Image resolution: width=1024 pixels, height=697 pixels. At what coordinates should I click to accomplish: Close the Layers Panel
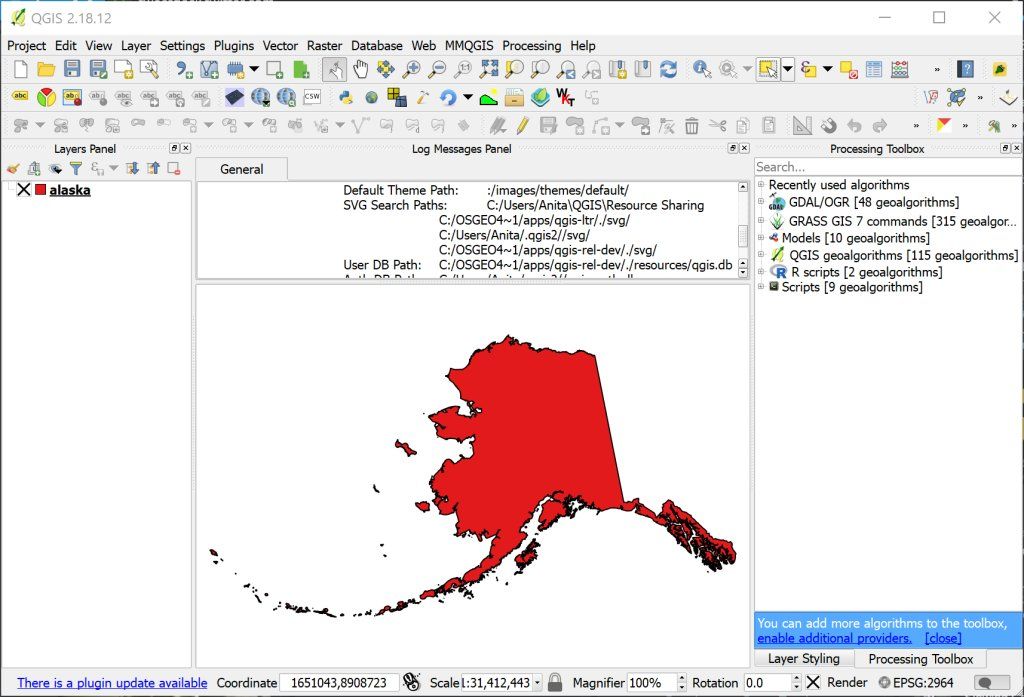point(185,148)
